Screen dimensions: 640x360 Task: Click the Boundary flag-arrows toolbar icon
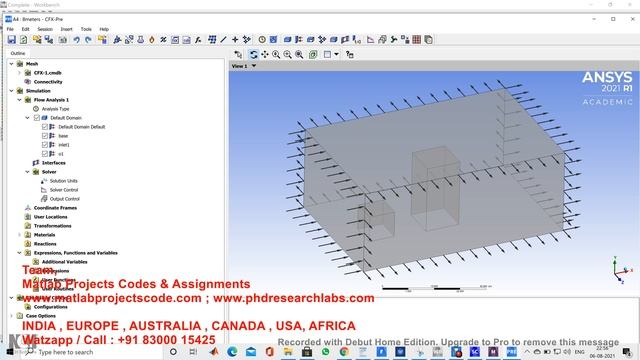[x=299, y=40]
